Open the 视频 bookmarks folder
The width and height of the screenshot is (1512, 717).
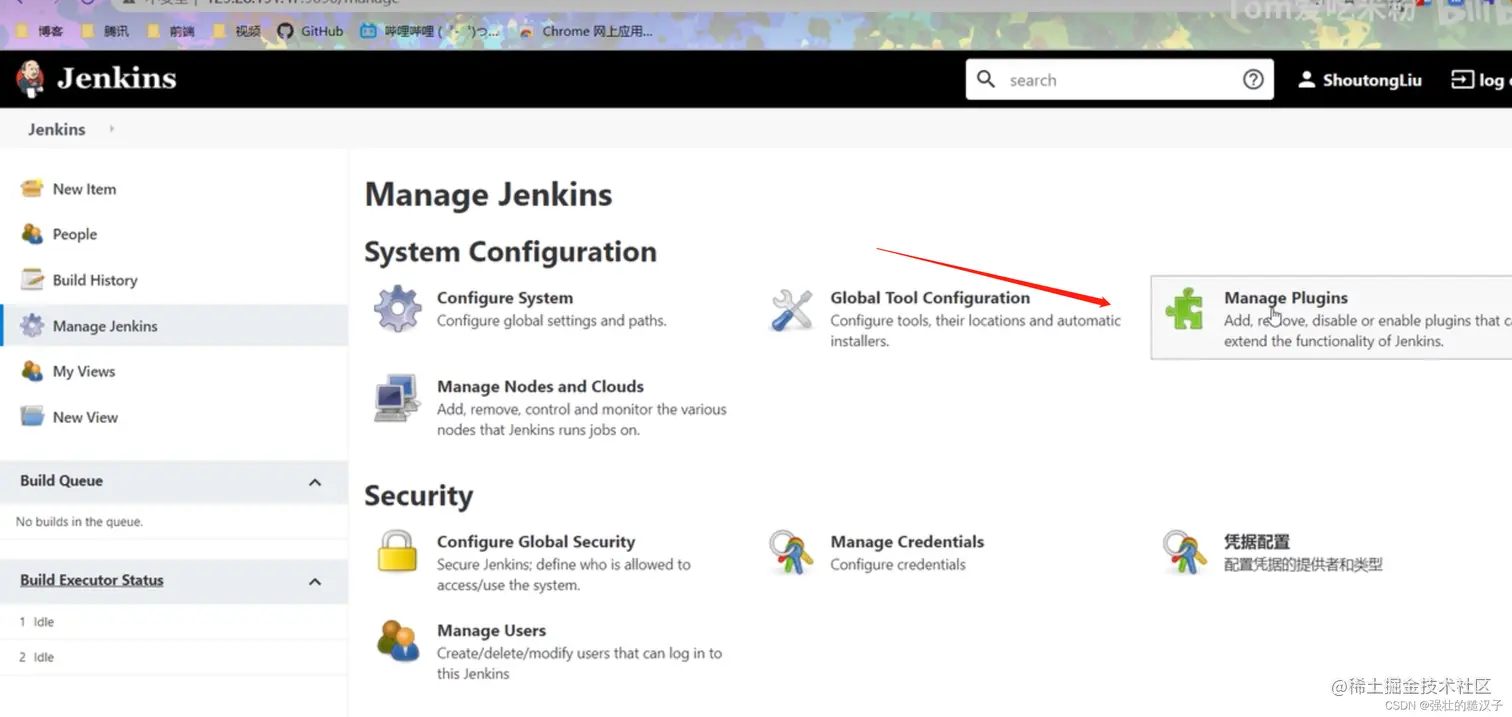click(236, 31)
